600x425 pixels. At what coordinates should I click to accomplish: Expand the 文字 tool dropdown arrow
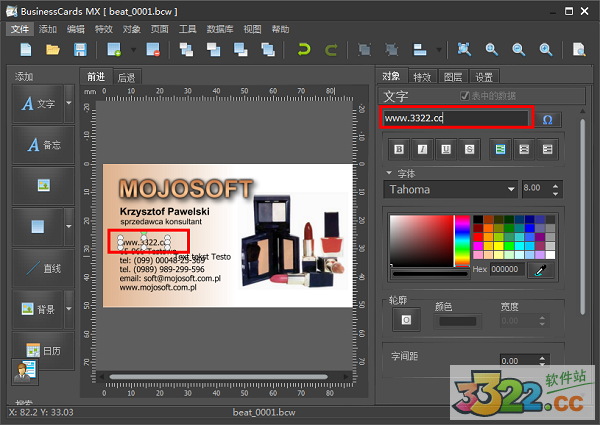tap(69, 103)
